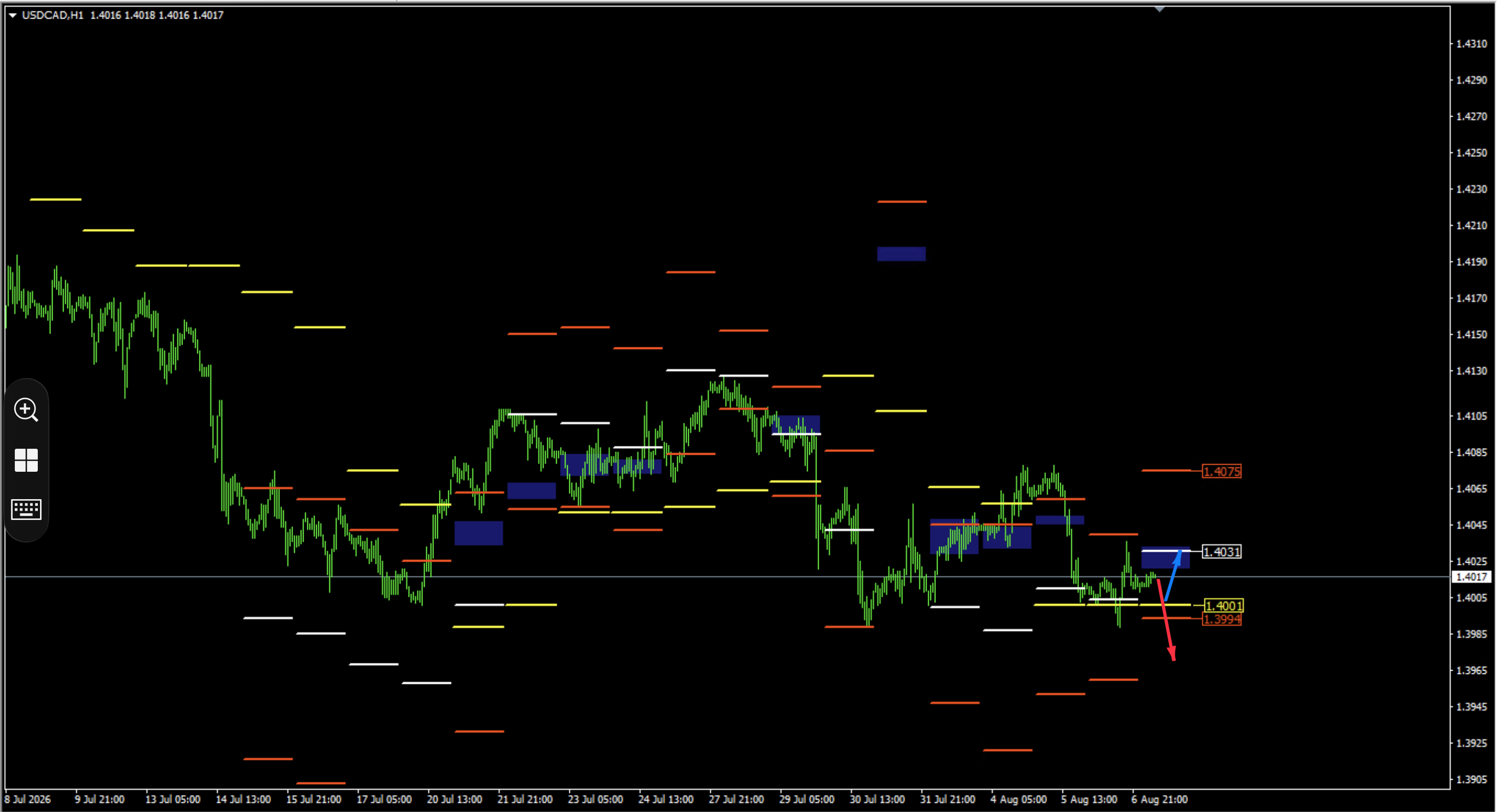Click the 8 Jul 2026 date label
This screenshot has height=812, width=1497.
28,800
